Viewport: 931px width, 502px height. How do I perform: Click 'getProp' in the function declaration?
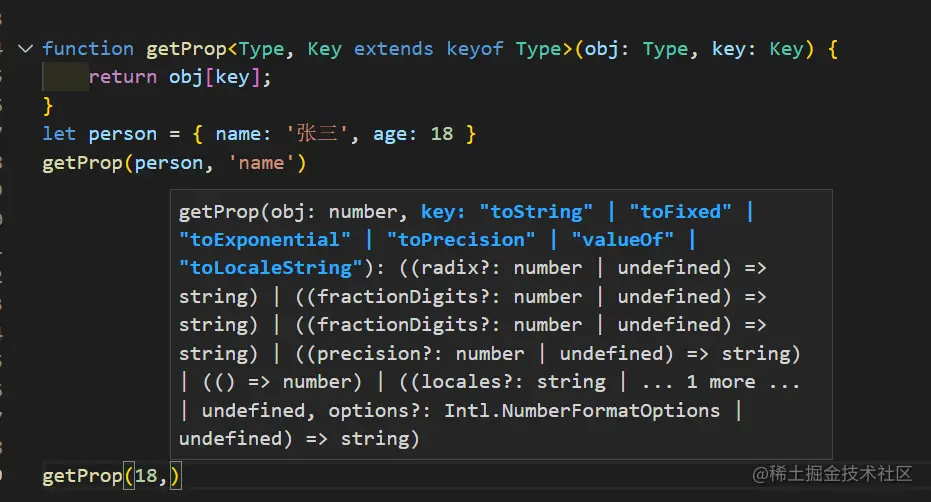pyautogui.click(x=186, y=49)
